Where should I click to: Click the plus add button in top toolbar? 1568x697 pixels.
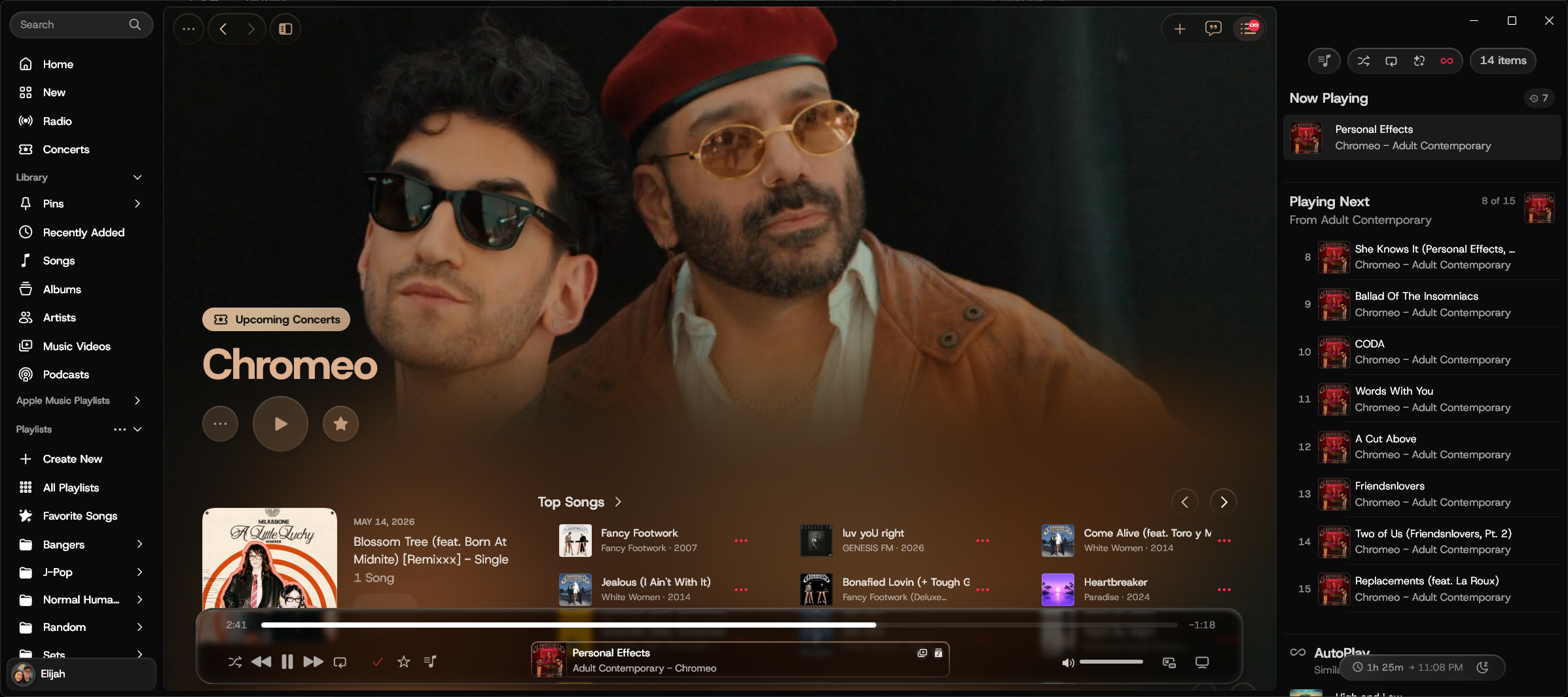coord(1179,29)
